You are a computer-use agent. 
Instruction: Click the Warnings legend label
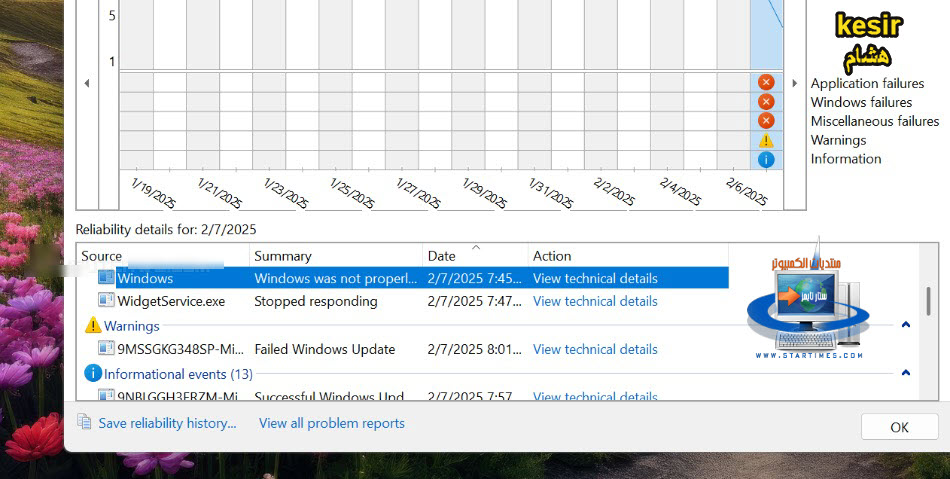839,140
